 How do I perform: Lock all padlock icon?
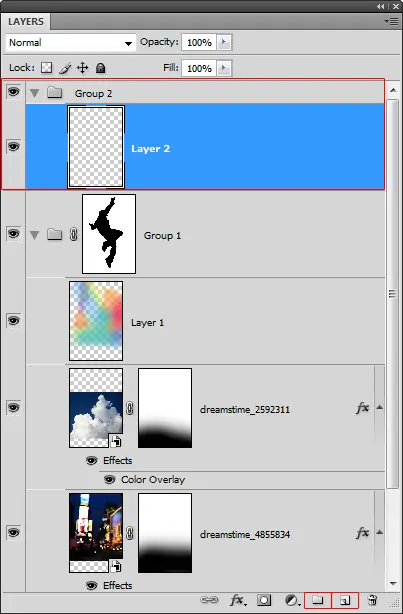coord(101,68)
